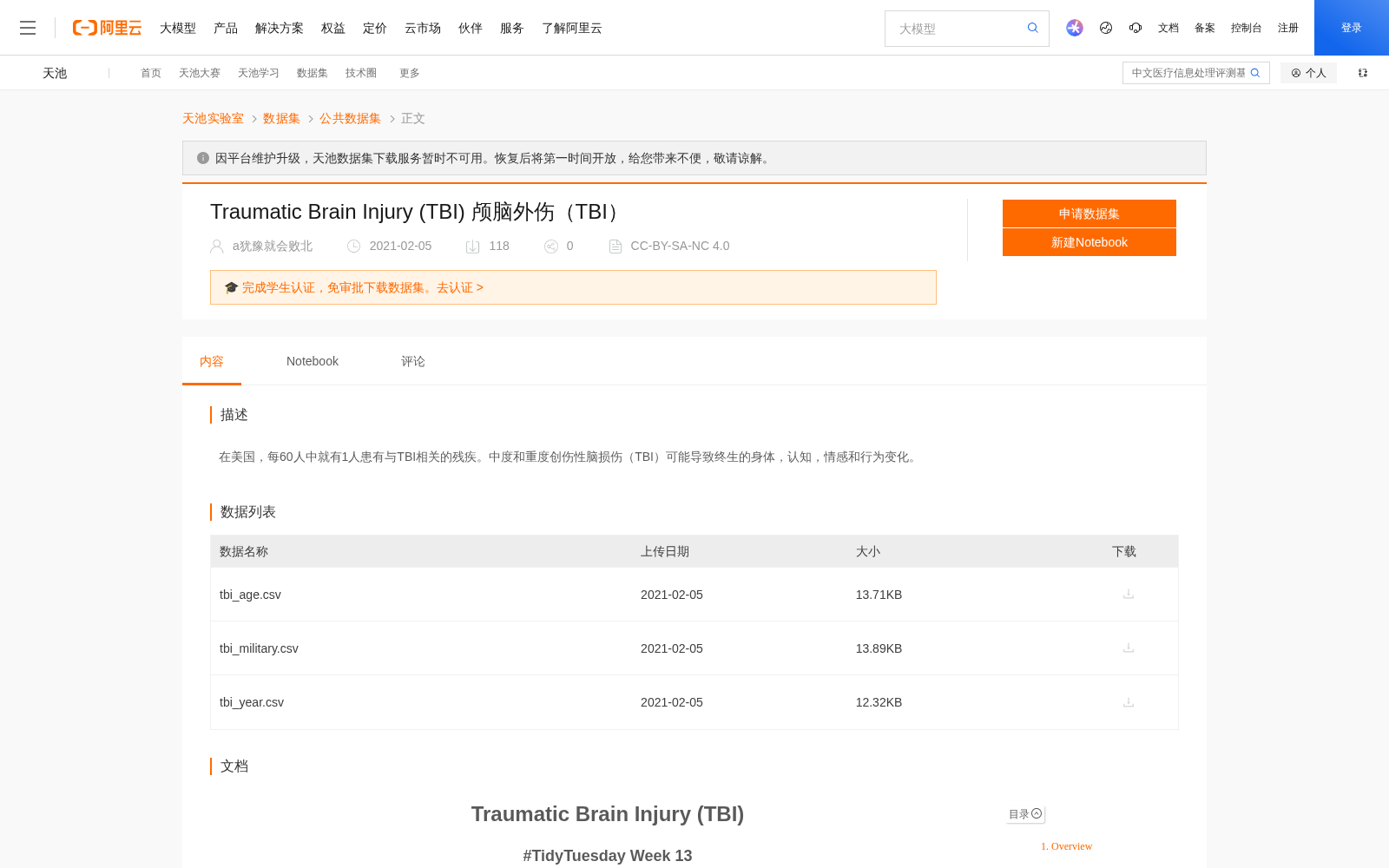
Task: Open the 伙伴 menu item
Action: coord(471,28)
